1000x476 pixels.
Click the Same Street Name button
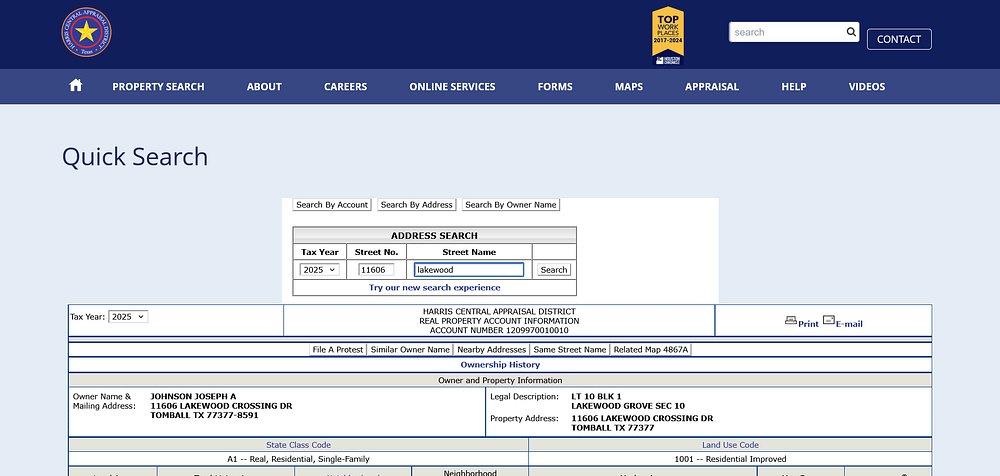coord(570,350)
